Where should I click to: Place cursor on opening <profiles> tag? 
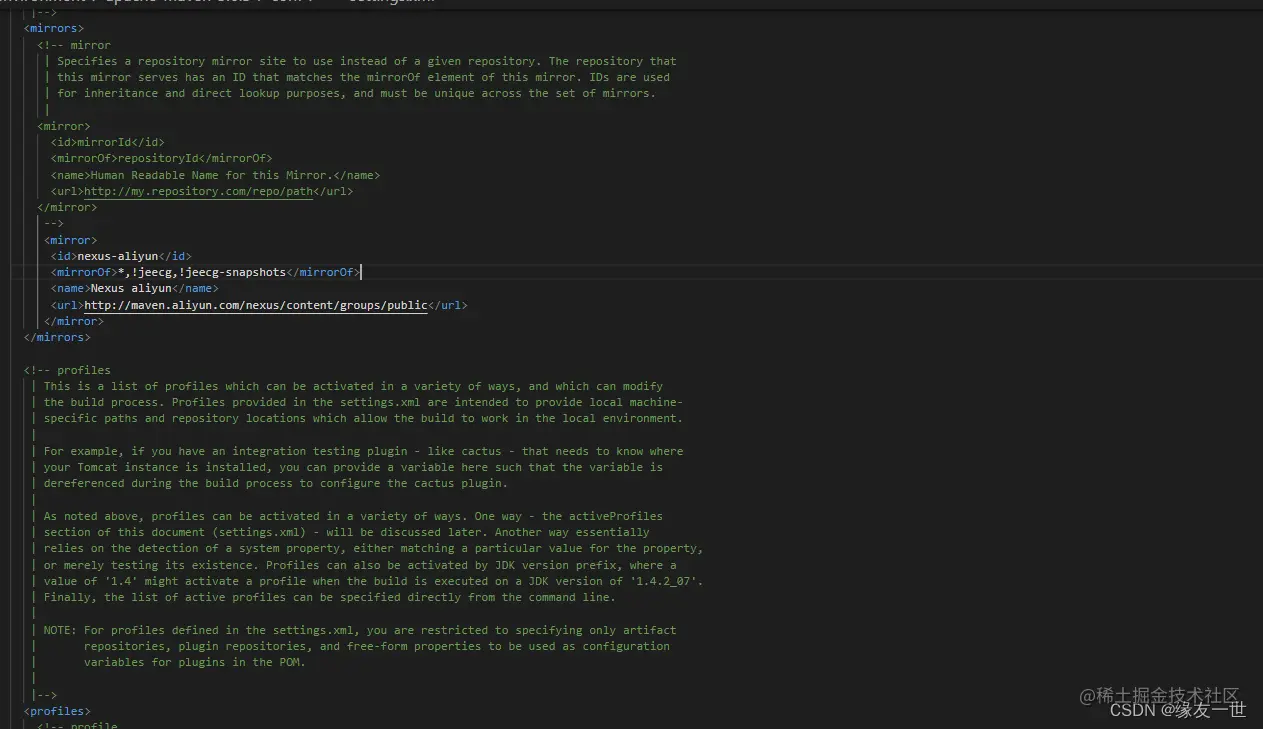57,711
